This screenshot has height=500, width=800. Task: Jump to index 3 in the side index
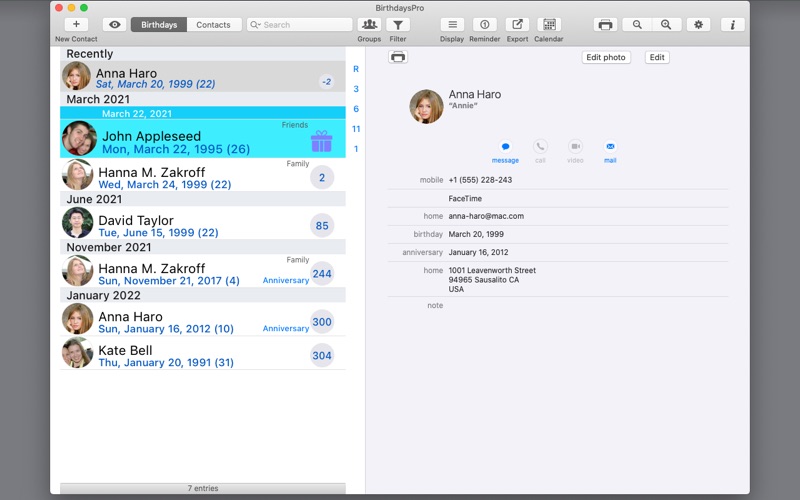(x=356, y=89)
